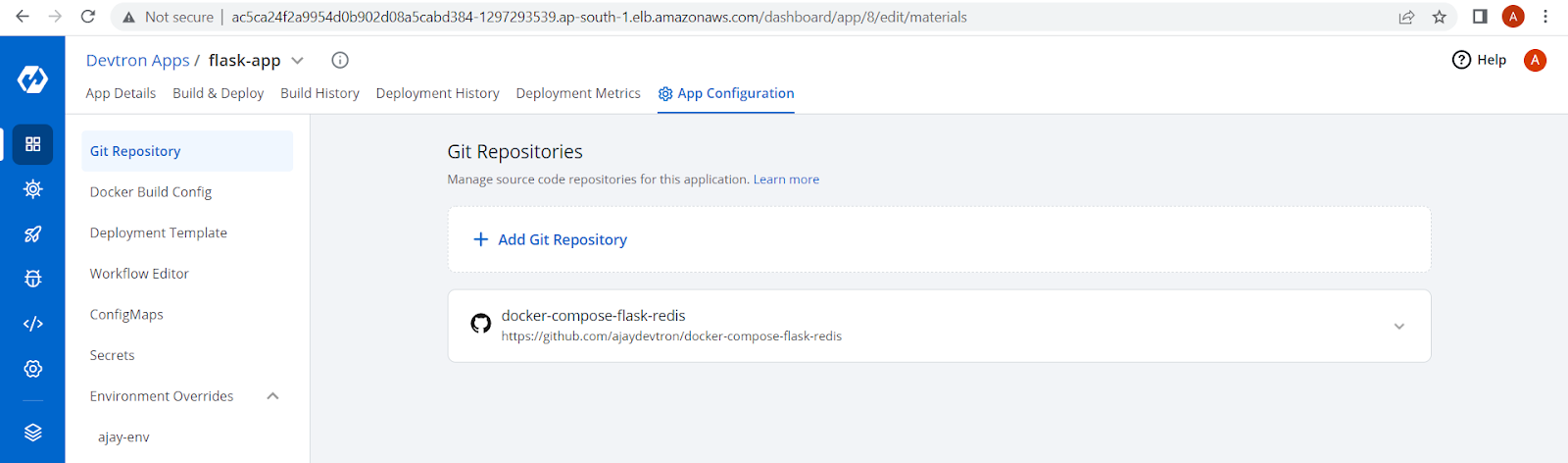Screen dimensions: 1568x463
Task: Open the bug icon in left sidebar
Action: click(32, 279)
